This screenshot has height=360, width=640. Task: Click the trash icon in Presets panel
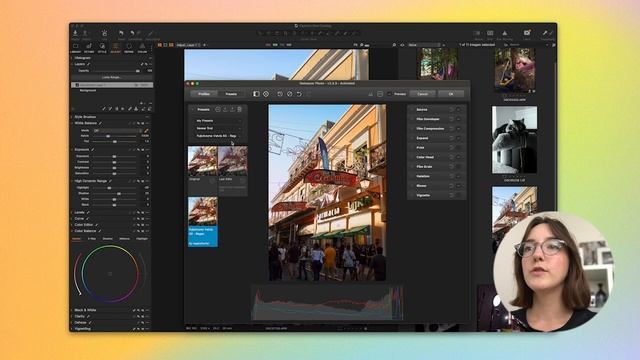(x=240, y=109)
